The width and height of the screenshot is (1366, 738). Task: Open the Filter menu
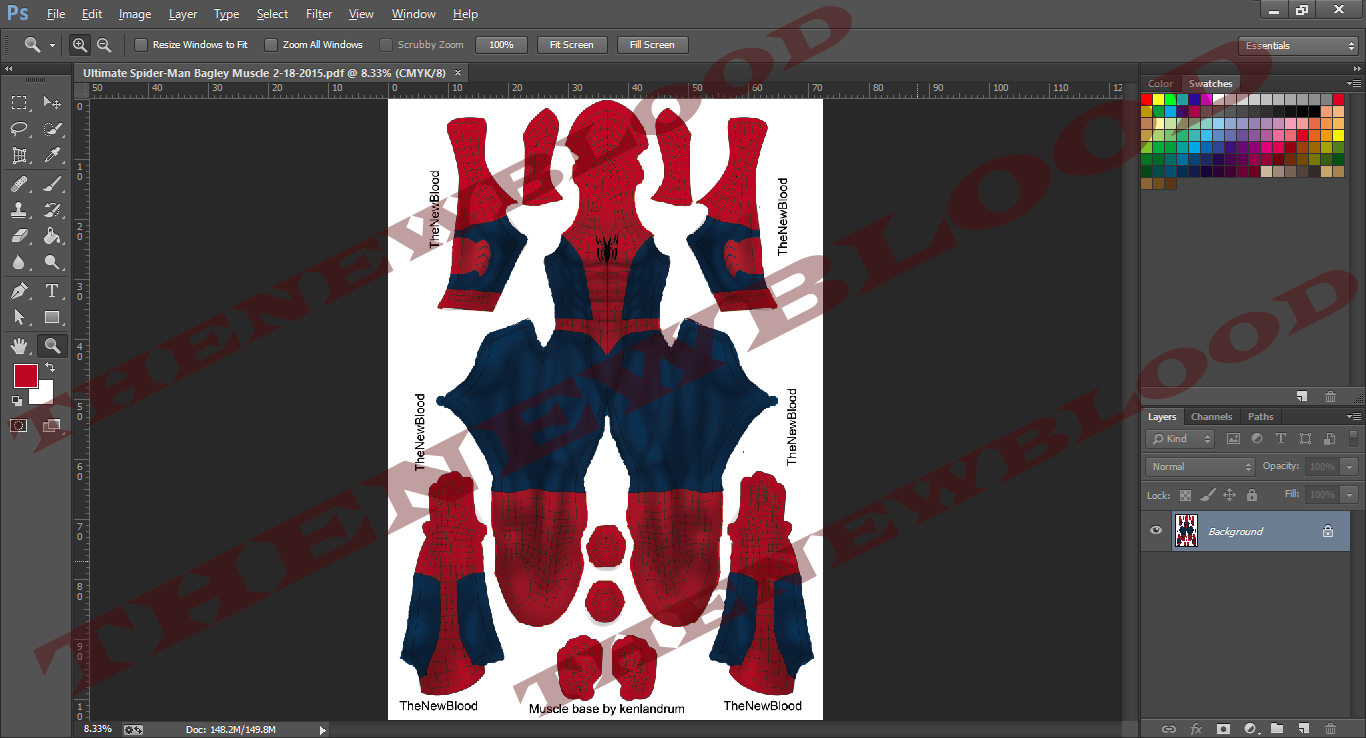pos(319,14)
